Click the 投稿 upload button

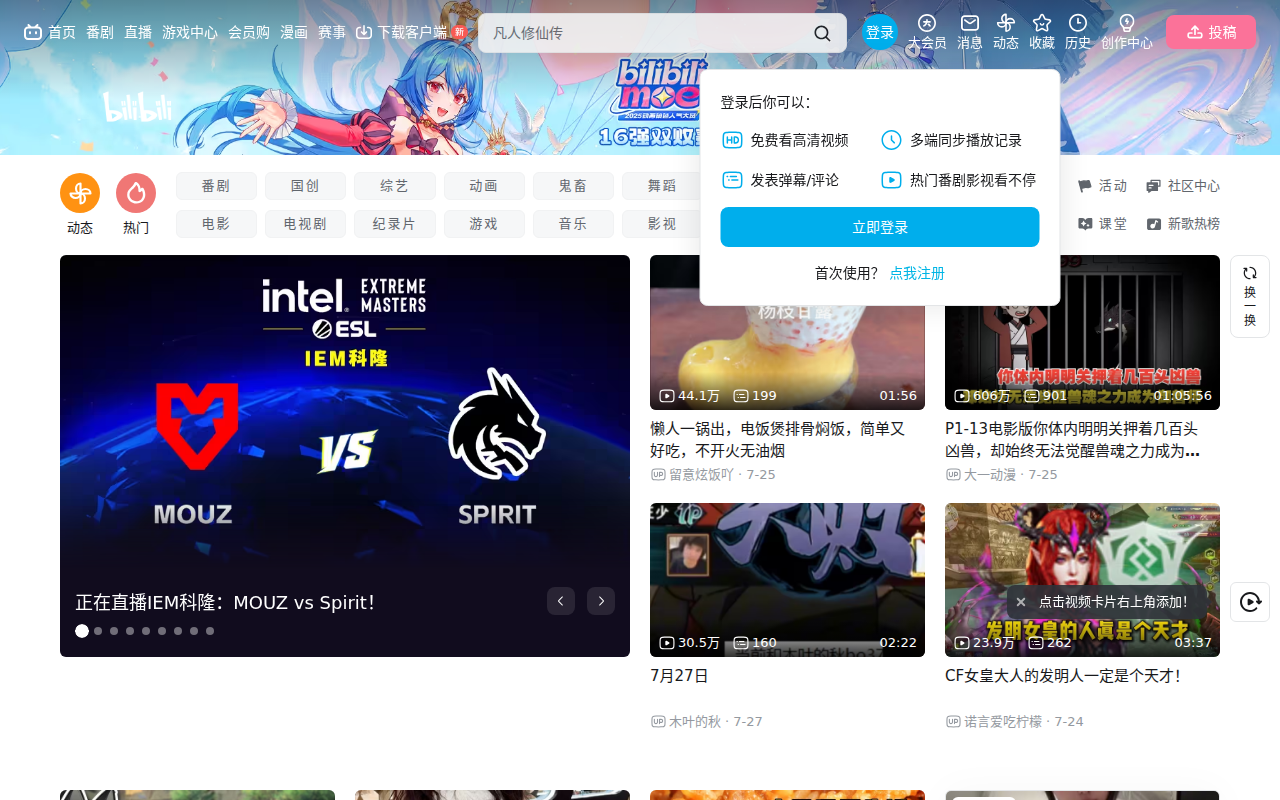(x=1211, y=32)
